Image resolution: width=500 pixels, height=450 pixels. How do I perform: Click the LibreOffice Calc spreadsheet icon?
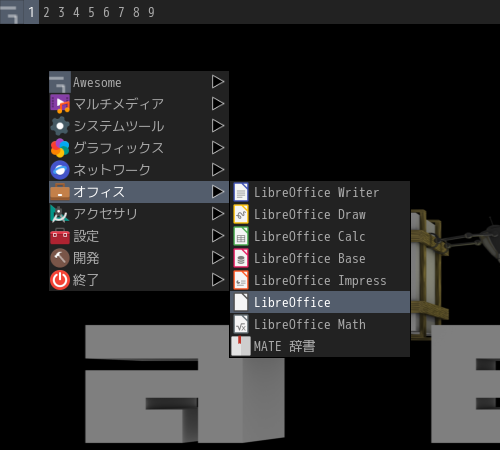point(241,236)
